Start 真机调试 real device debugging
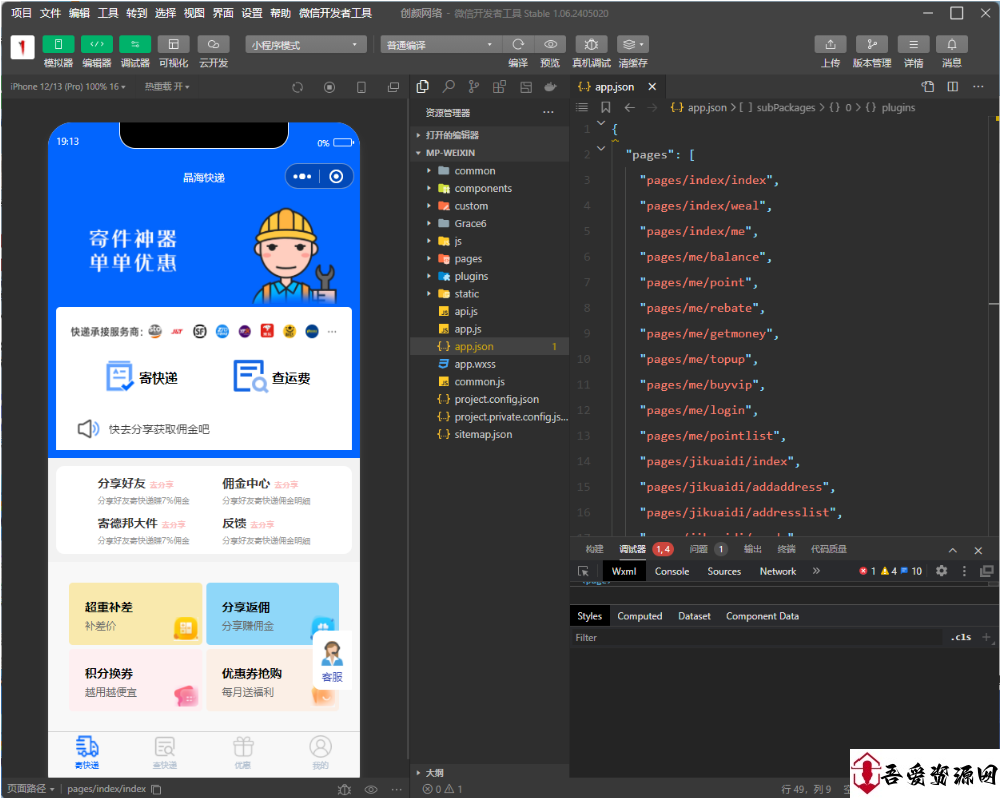 591,45
